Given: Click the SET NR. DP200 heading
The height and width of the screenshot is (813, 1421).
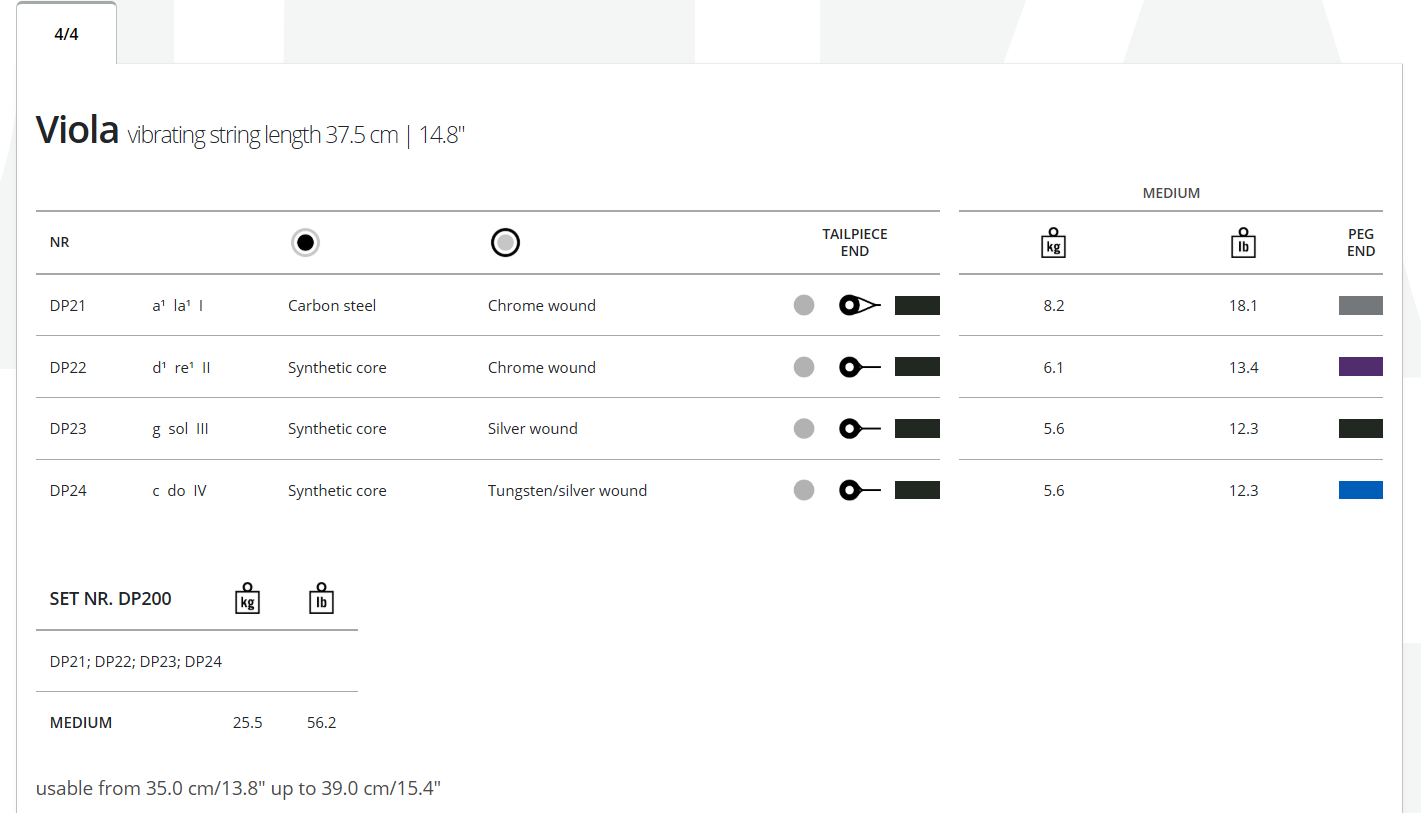Looking at the screenshot, I should coord(110,599).
